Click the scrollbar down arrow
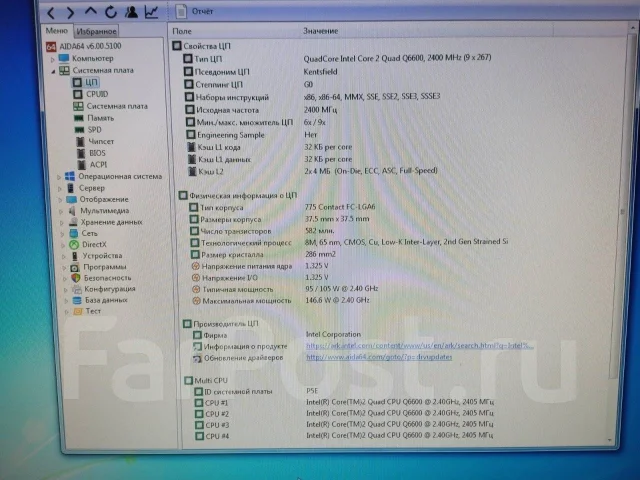 610,440
